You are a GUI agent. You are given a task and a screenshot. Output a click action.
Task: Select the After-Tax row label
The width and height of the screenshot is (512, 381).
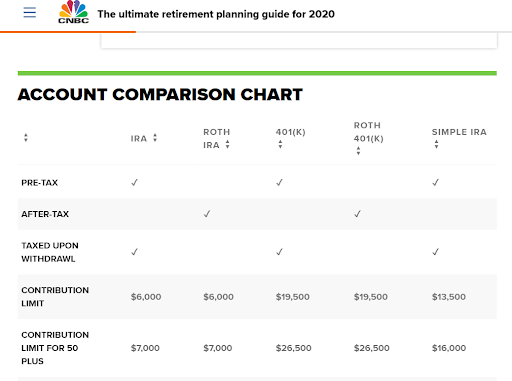pyautogui.click(x=45, y=214)
